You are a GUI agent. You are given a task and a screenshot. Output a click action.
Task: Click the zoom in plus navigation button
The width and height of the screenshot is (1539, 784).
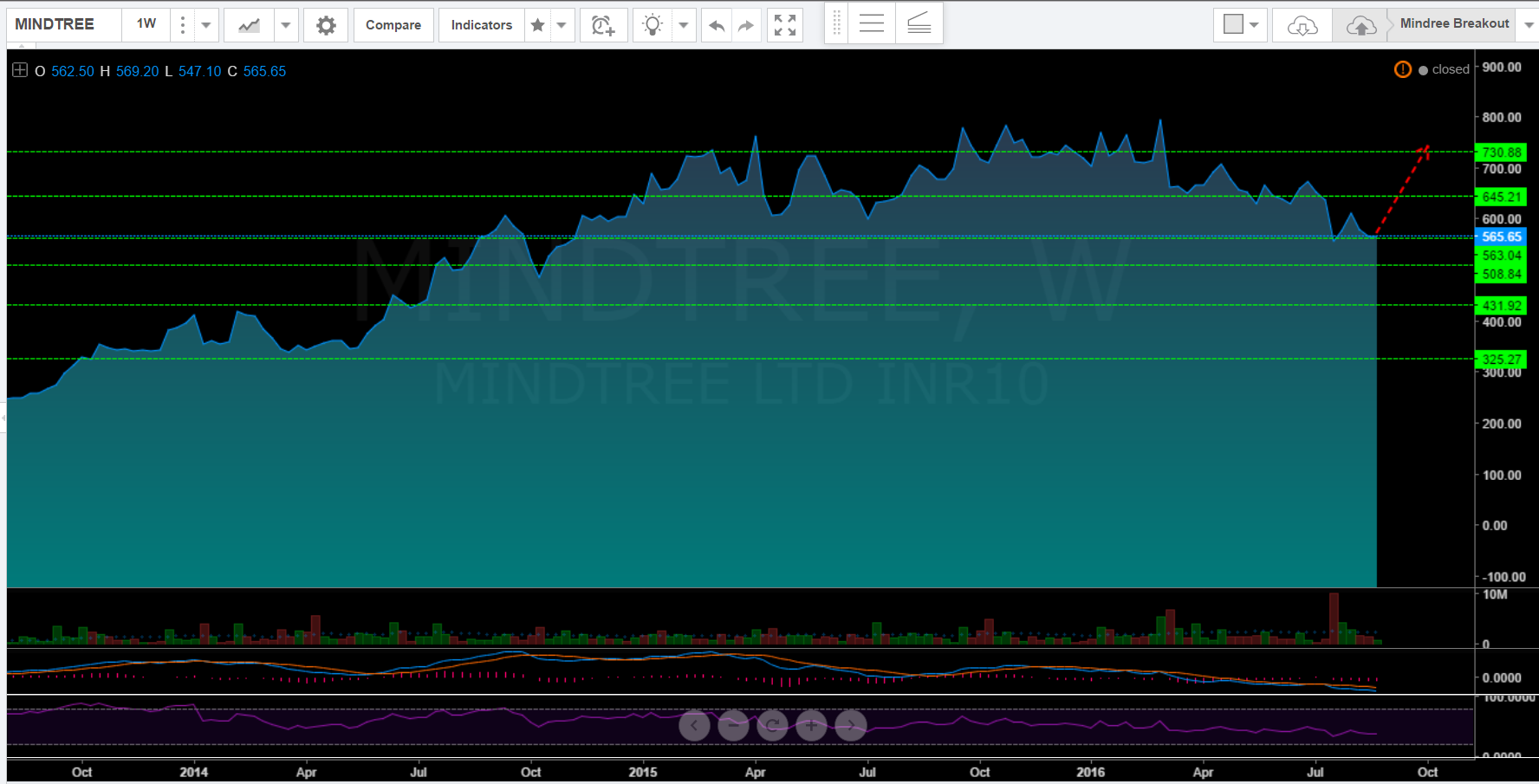[x=811, y=725]
